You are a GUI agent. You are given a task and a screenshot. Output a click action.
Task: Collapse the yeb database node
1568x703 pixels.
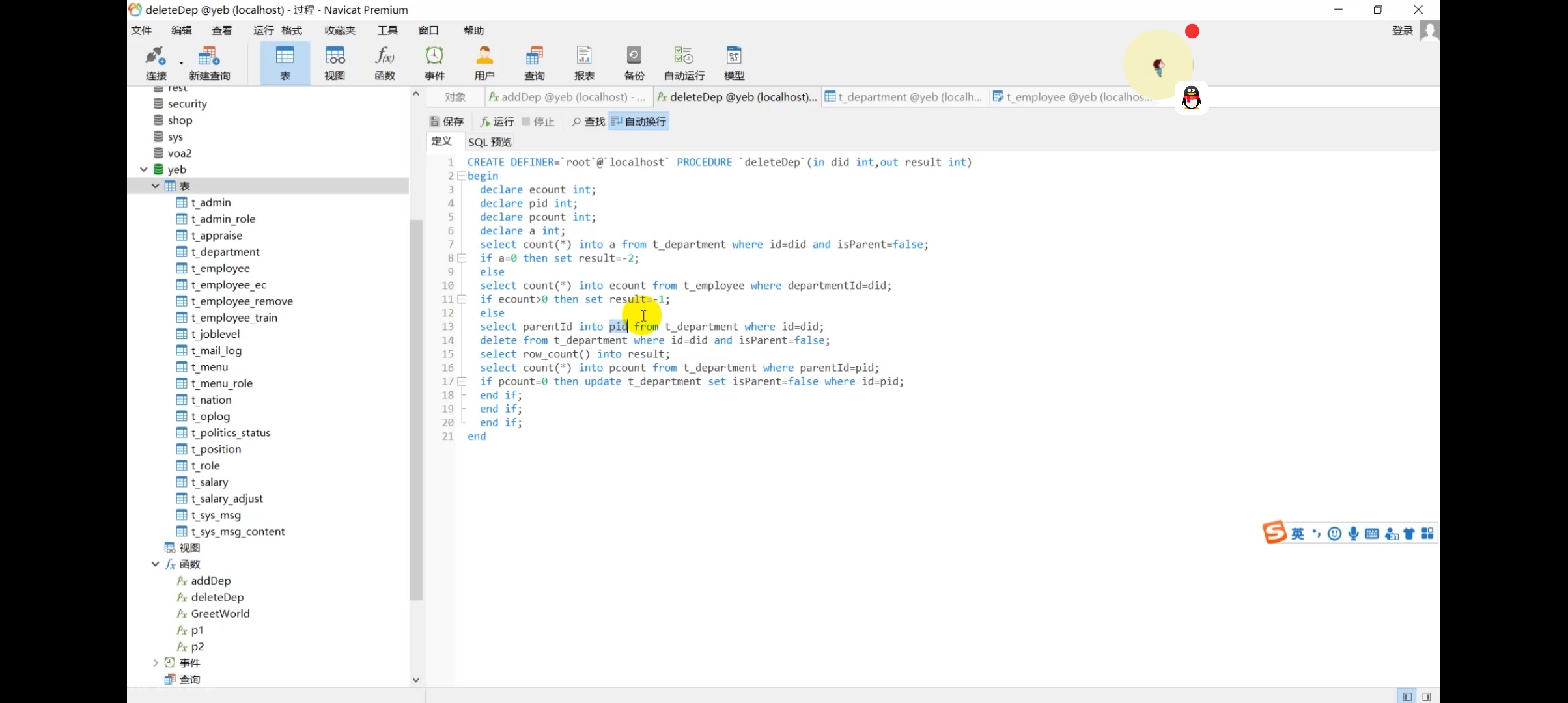144,169
